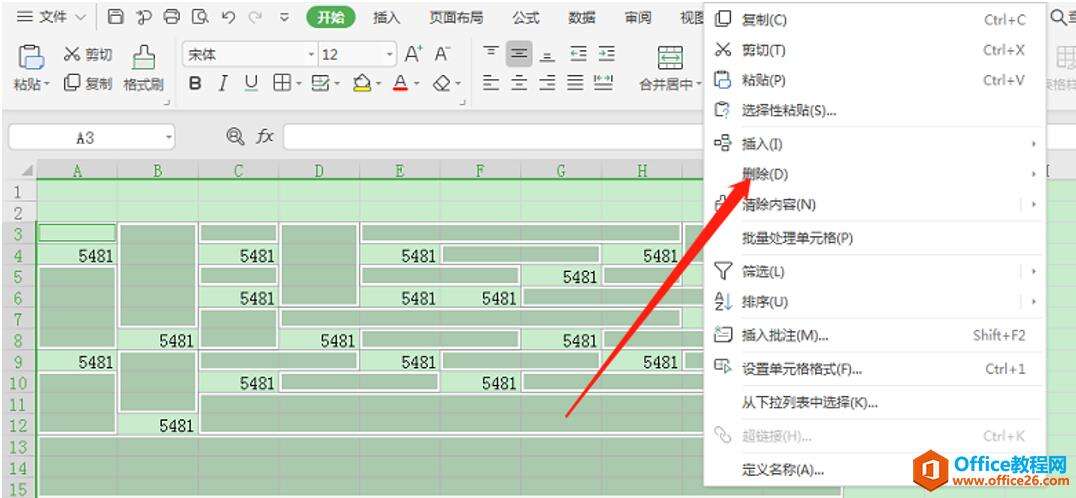Screen dimensions: 1076x498
Task: Click the borders icon in font group
Action: [281, 83]
